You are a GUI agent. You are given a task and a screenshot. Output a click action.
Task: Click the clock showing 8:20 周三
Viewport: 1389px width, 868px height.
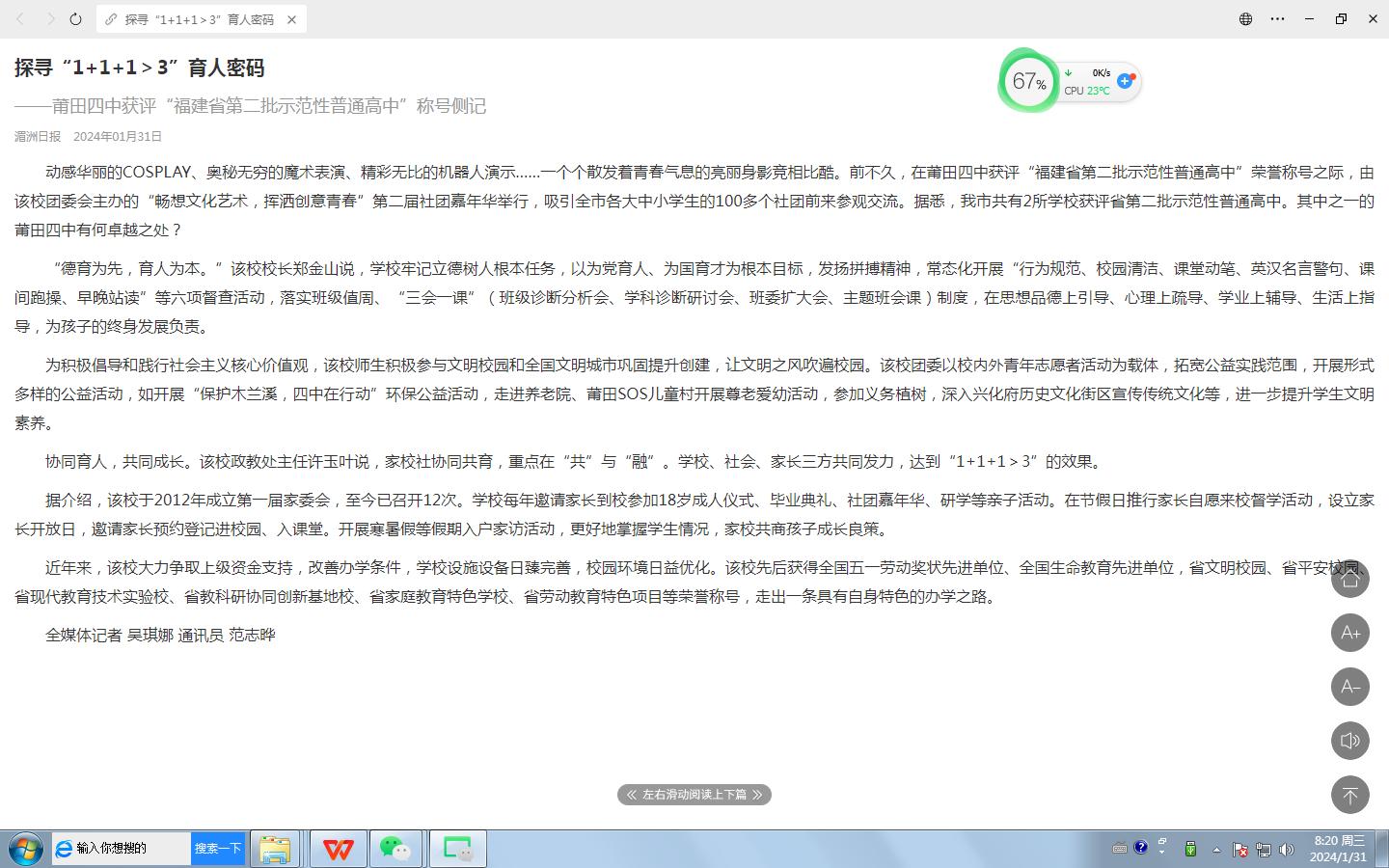coord(1339,849)
